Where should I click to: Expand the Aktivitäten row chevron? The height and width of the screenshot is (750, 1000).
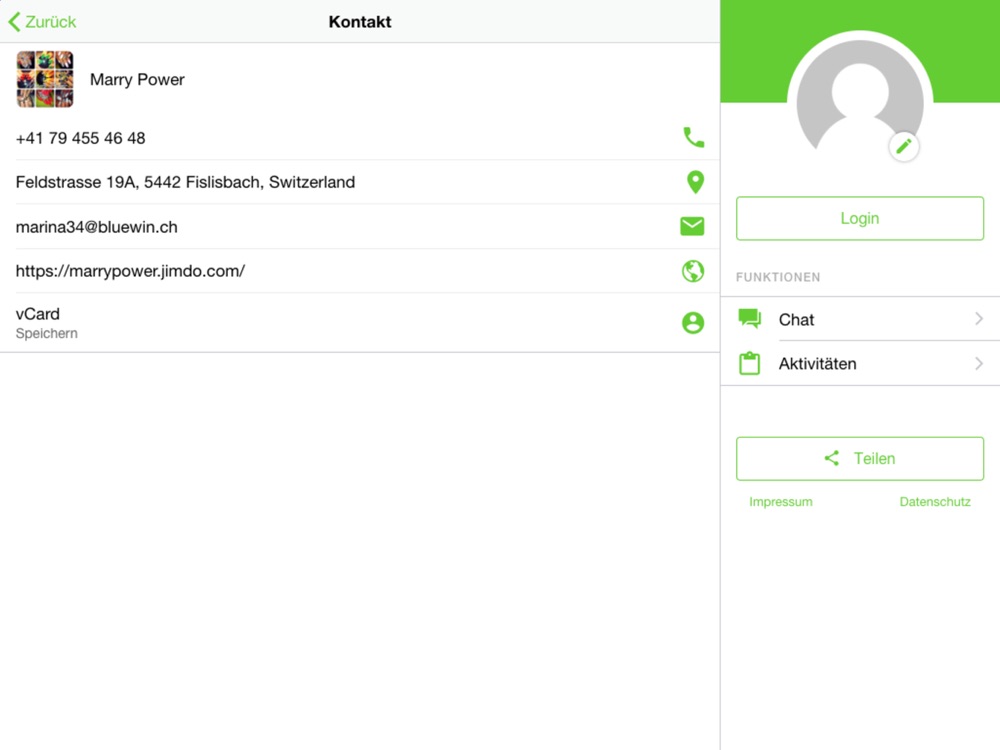(979, 364)
